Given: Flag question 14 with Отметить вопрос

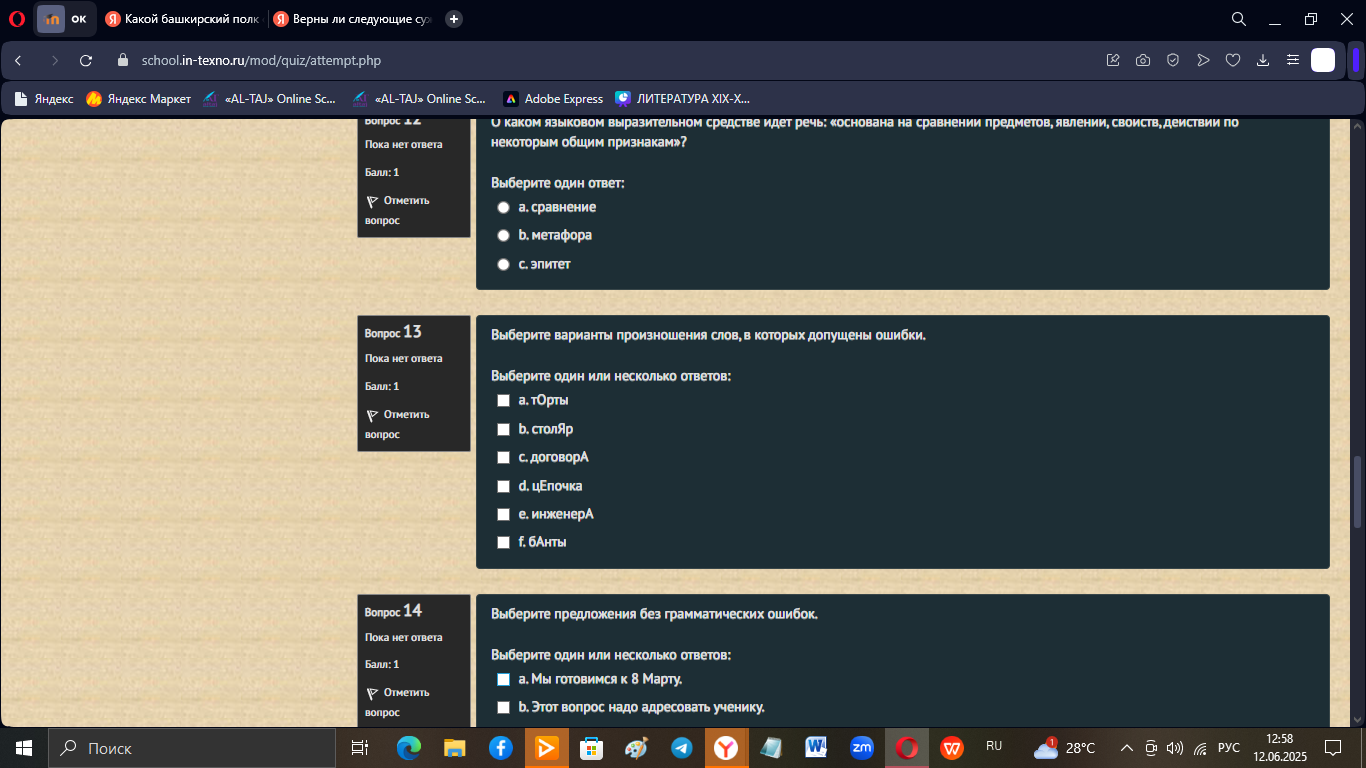Looking at the screenshot, I should click(398, 702).
